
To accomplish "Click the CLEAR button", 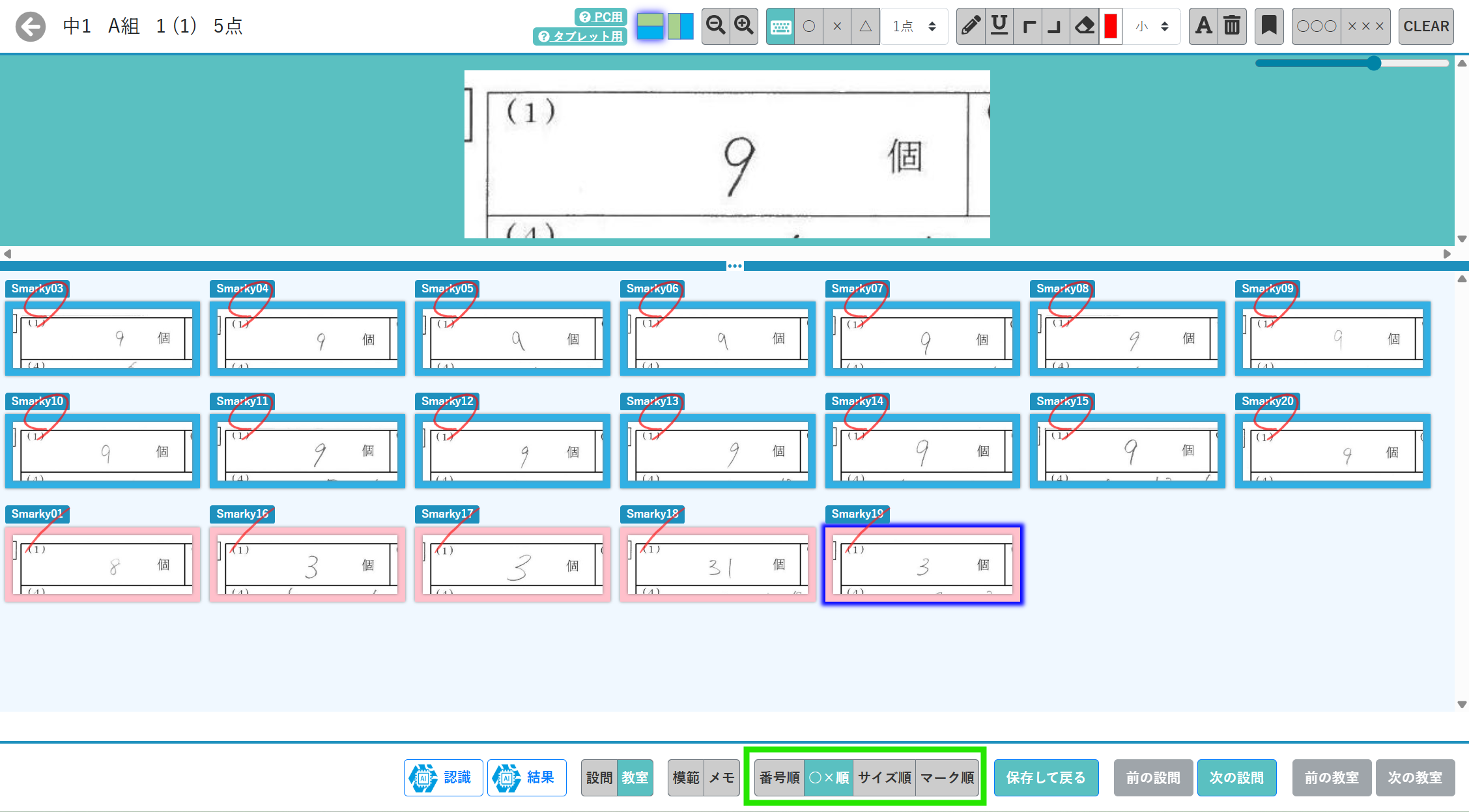I will (1425, 26).
